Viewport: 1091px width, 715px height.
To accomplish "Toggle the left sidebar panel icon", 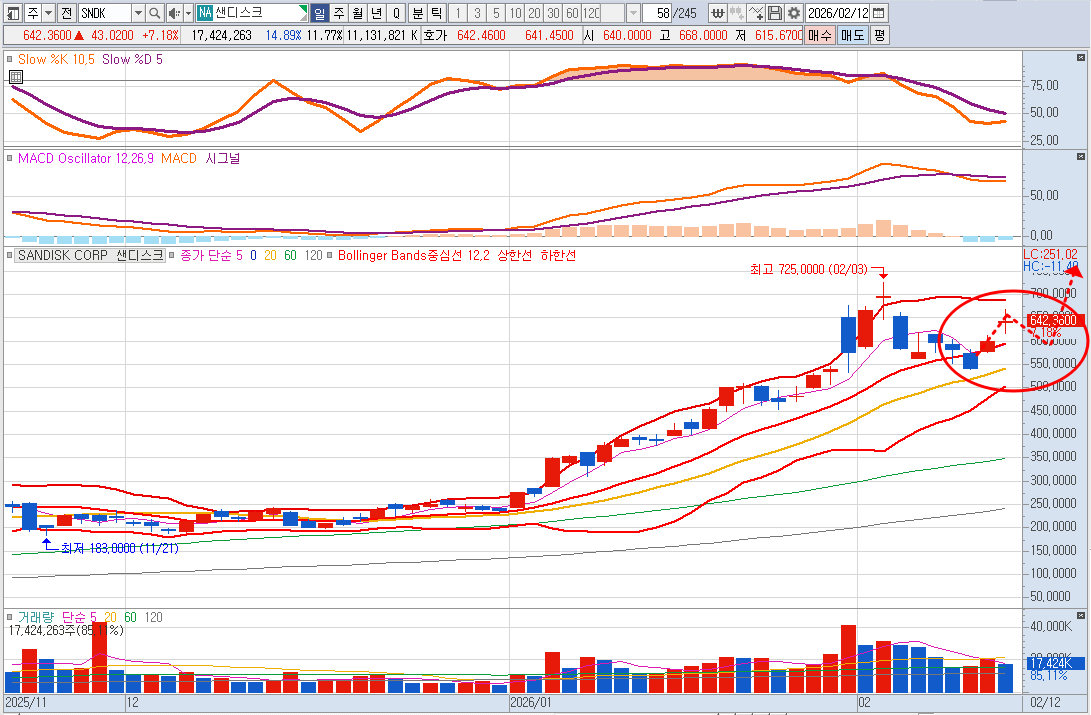I will [x=11, y=13].
